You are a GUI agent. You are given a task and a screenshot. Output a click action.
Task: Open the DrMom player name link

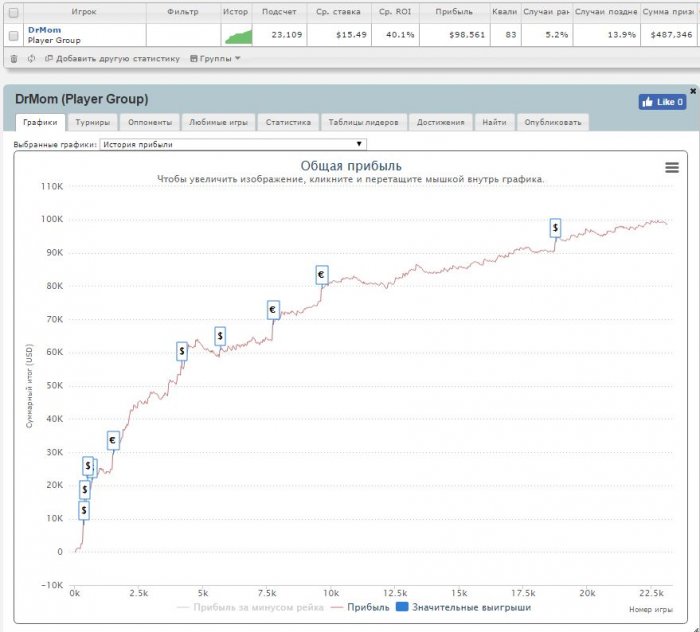[44, 30]
